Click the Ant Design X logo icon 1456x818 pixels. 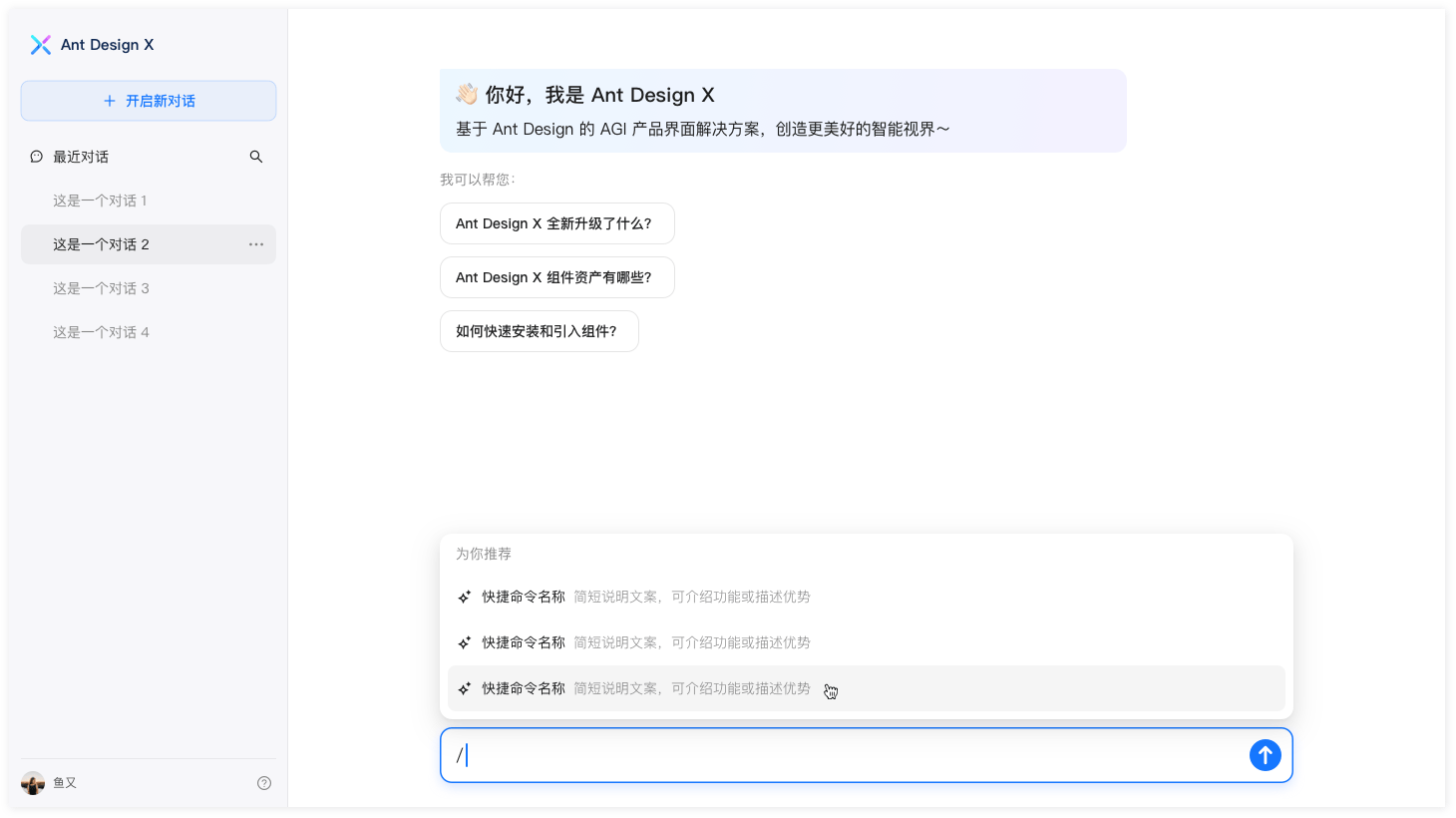pyautogui.click(x=41, y=45)
